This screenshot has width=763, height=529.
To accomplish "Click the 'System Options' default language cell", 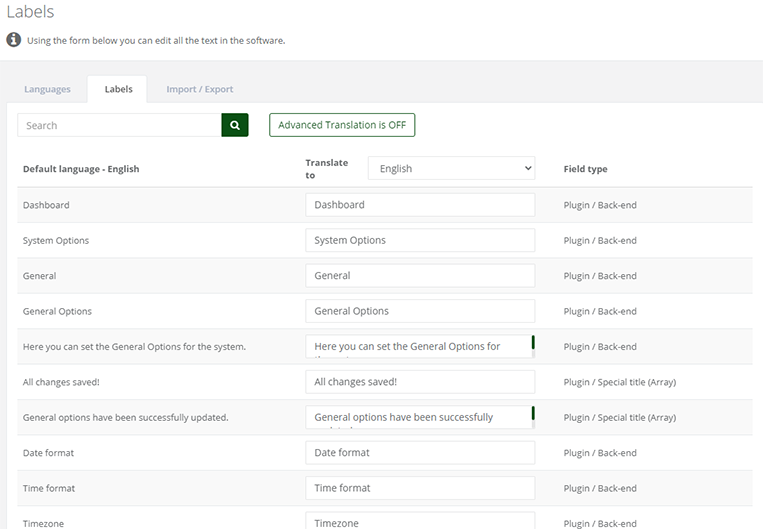I will (56, 240).
